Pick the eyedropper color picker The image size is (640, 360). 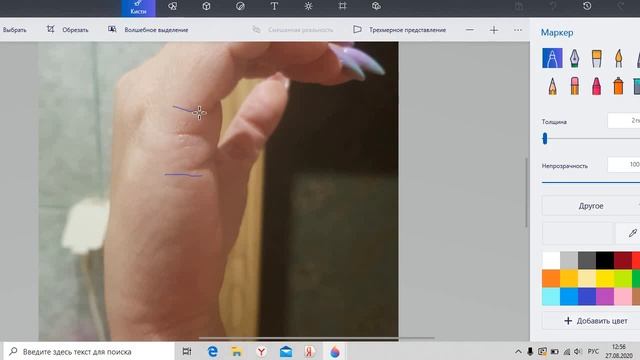coord(632,233)
